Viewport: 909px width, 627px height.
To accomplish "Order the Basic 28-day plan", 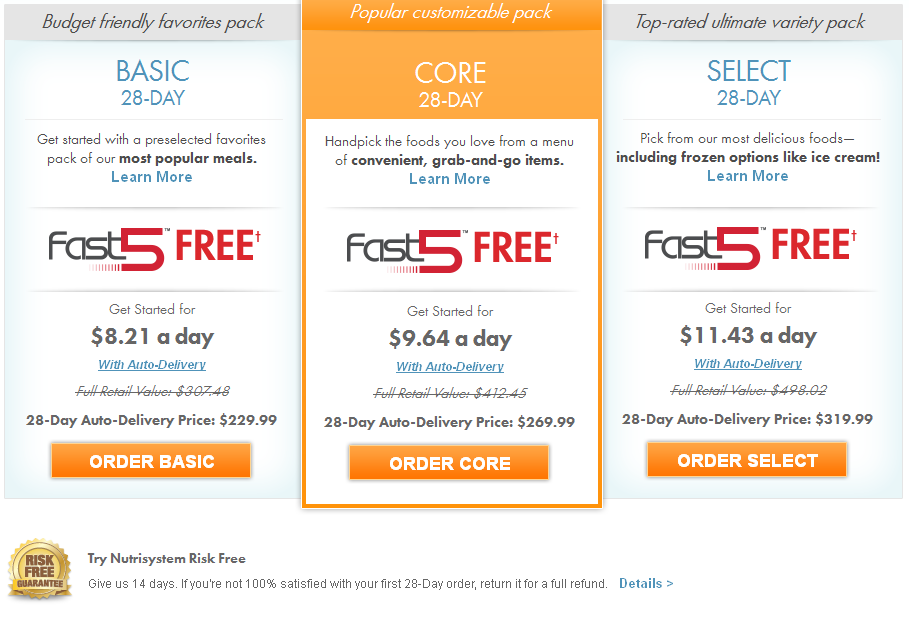I will (x=151, y=461).
